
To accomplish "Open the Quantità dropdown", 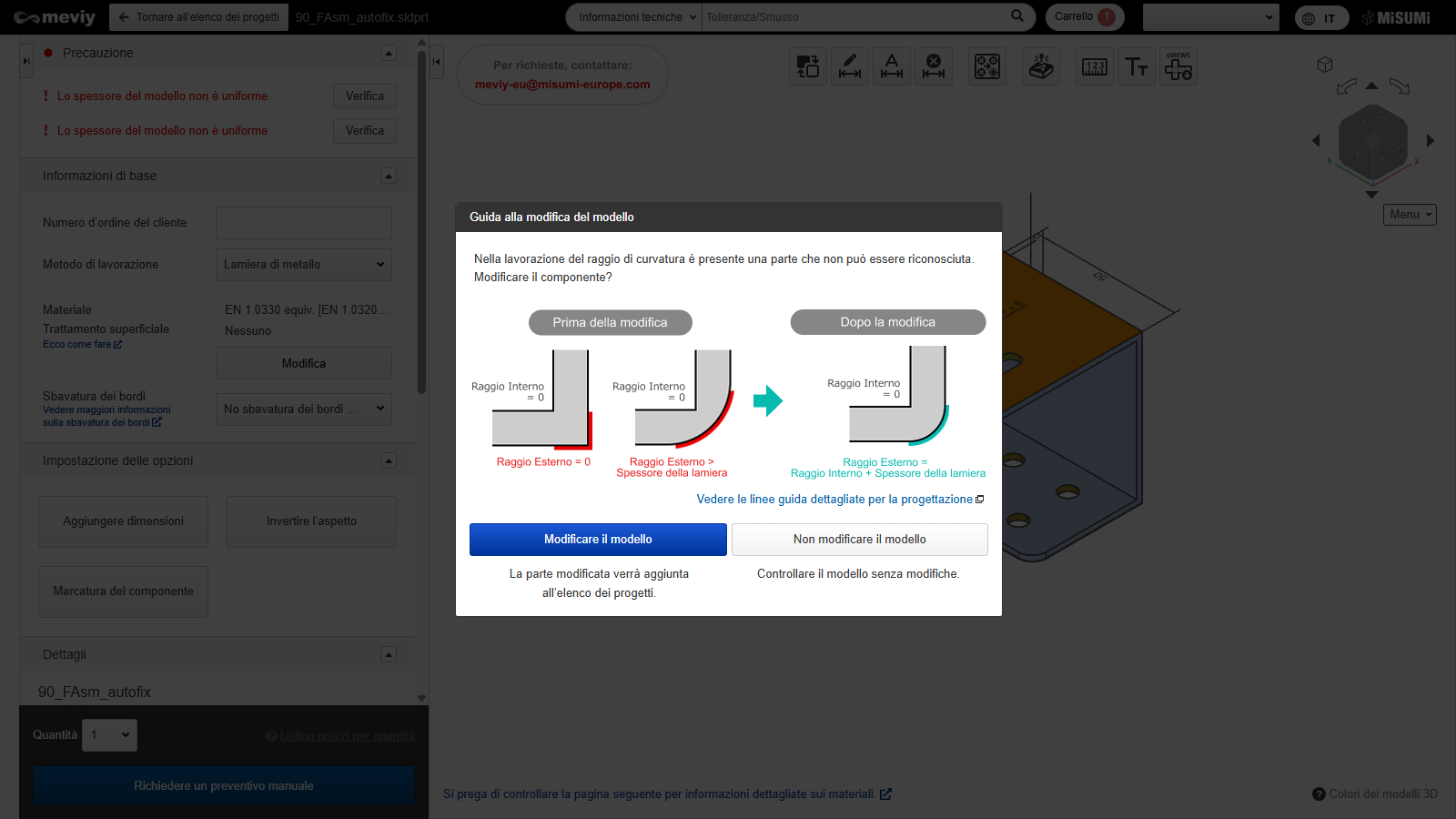I will [110, 735].
